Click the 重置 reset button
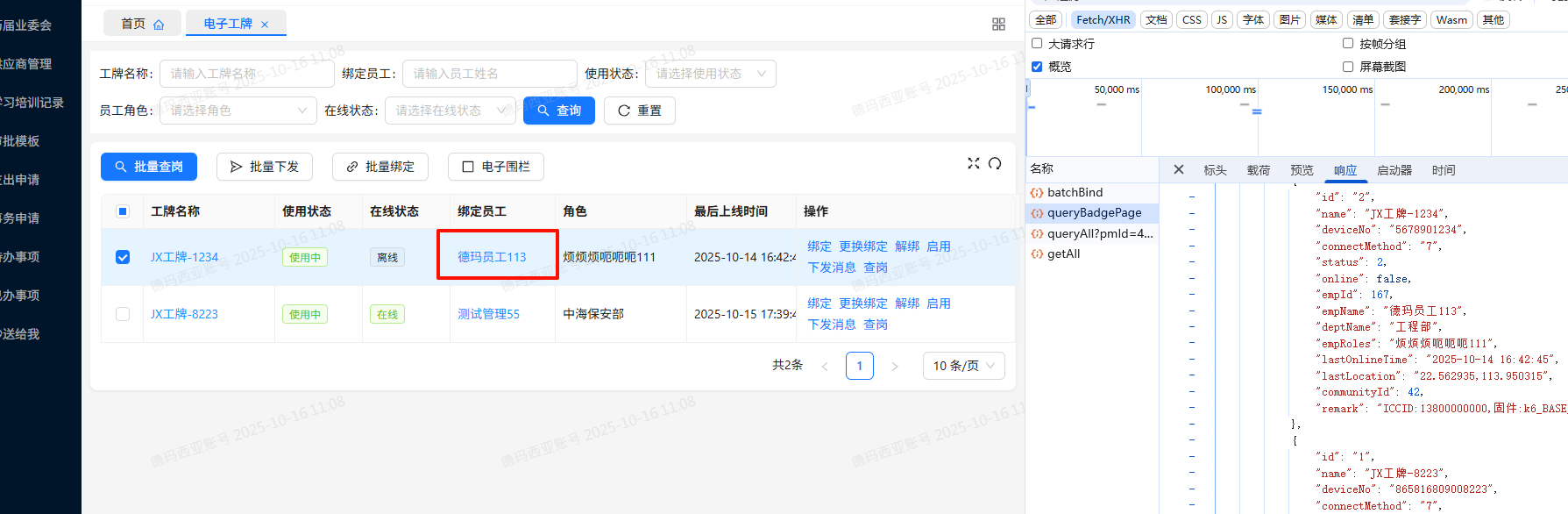The height and width of the screenshot is (514, 1568). pyautogui.click(x=640, y=111)
